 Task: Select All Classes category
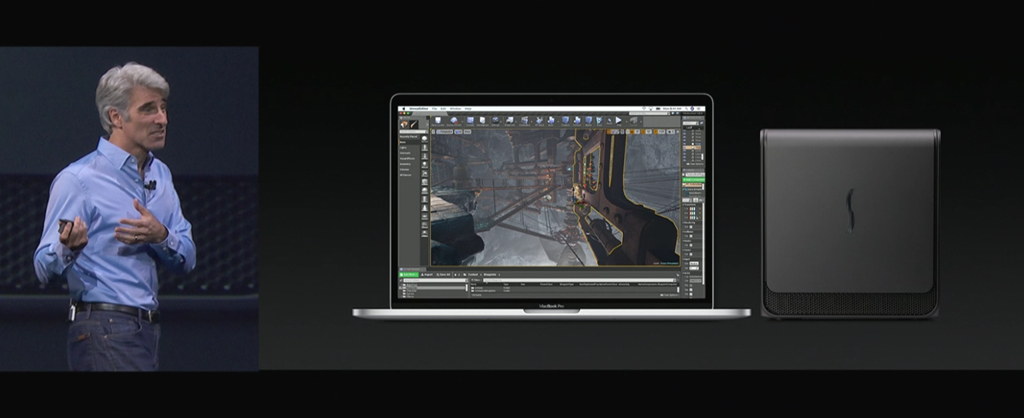406,175
